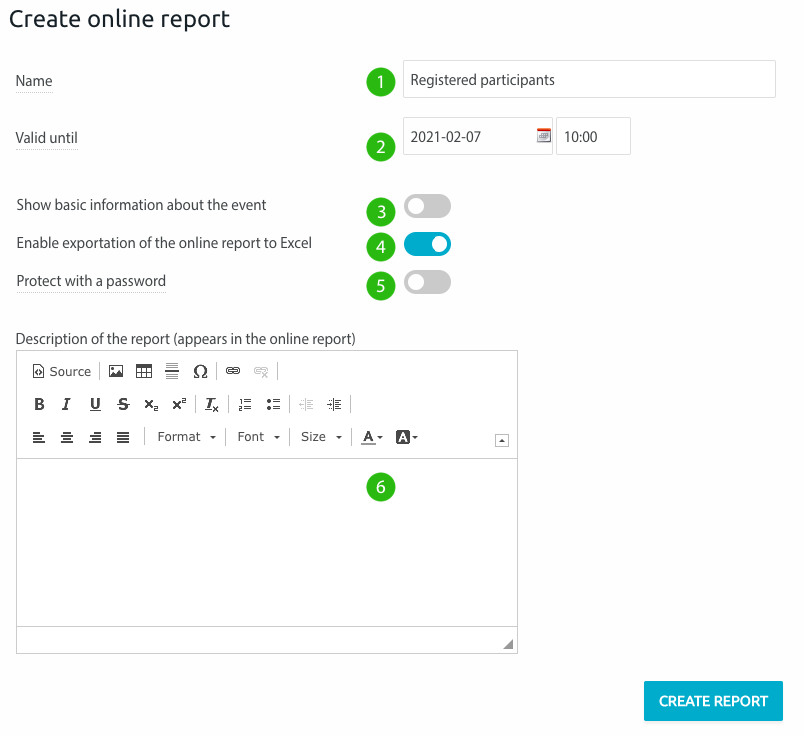Disable exportation of the report to Excel
The image size is (804, 736).
(427, 243)
